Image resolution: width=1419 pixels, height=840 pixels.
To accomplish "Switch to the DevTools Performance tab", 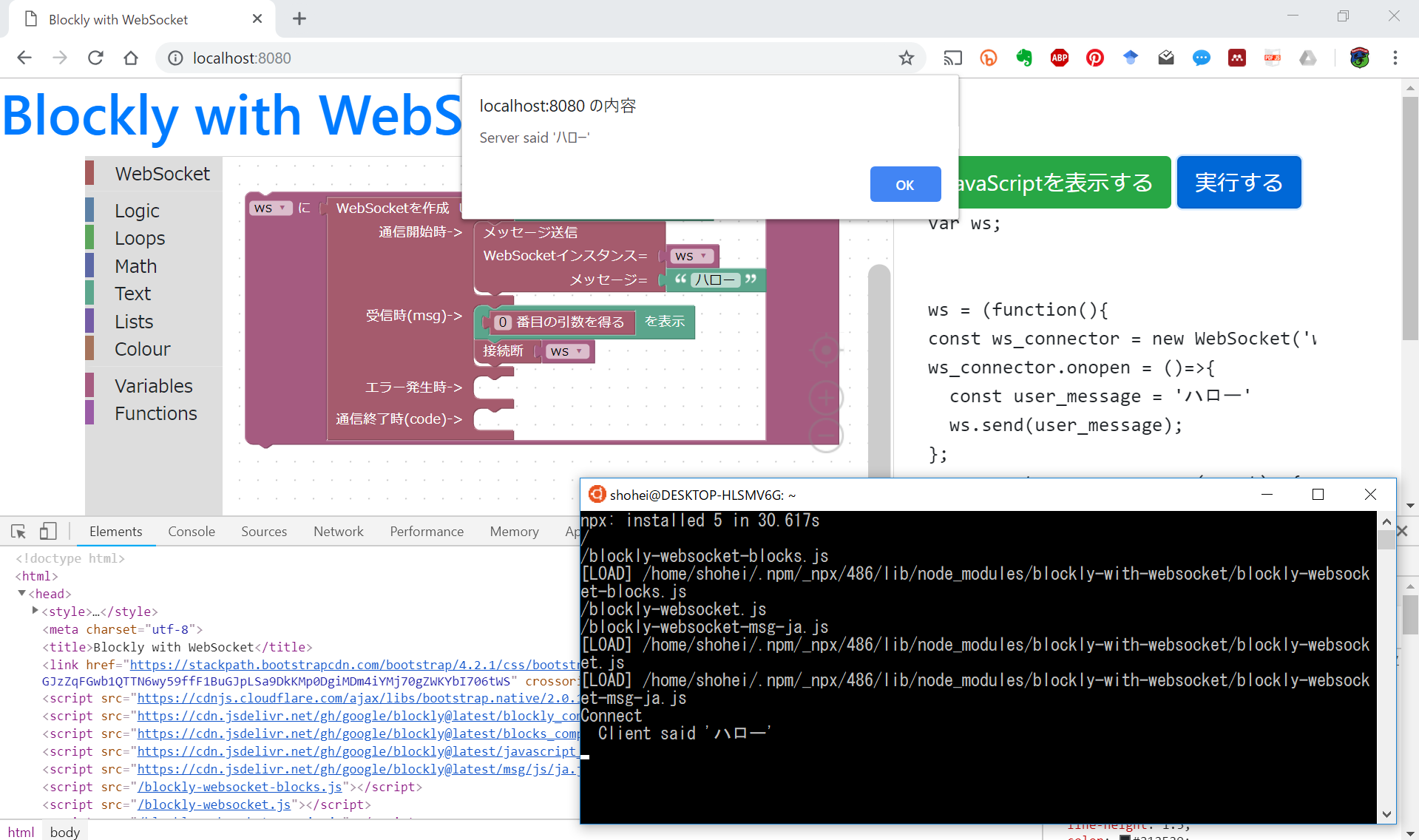I will point(427,531).
